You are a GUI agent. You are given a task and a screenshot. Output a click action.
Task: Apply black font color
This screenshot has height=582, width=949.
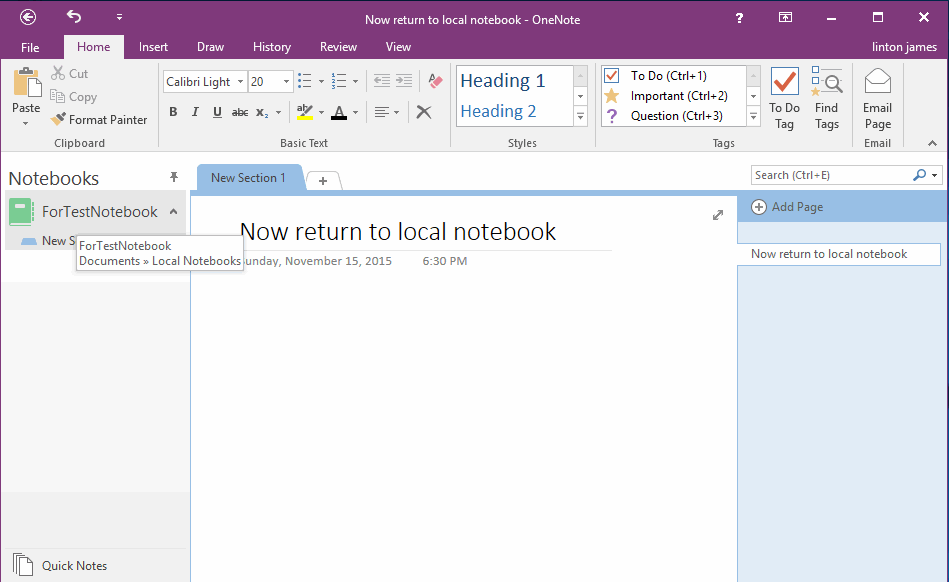[339, 112]
